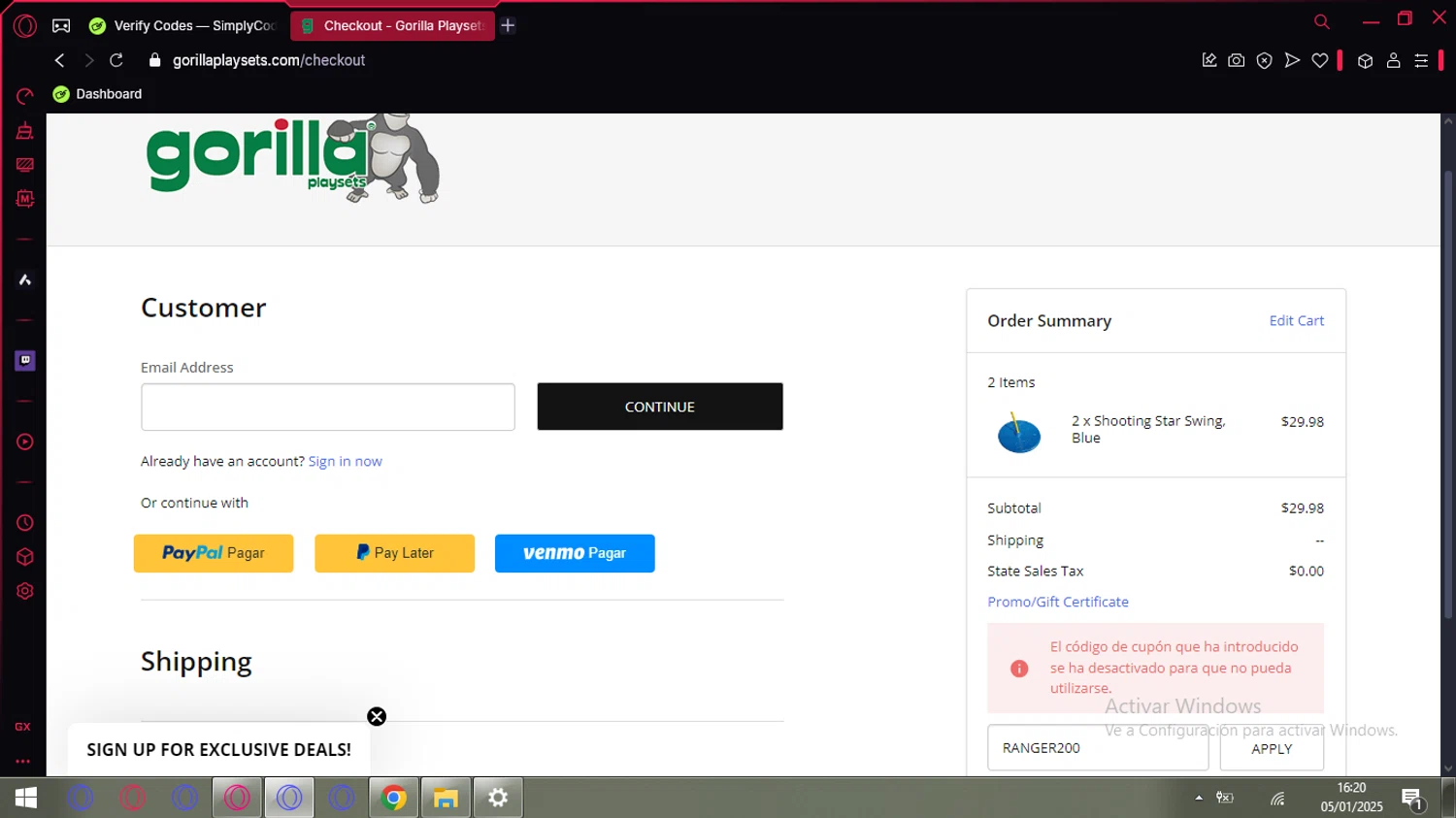Open the profile person icon
This screenshot has height=818, width=1456.
click(1394, 60)
